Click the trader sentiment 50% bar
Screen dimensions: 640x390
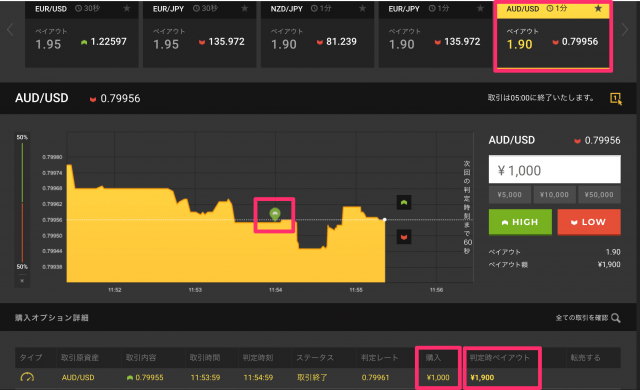coord(22,202)
